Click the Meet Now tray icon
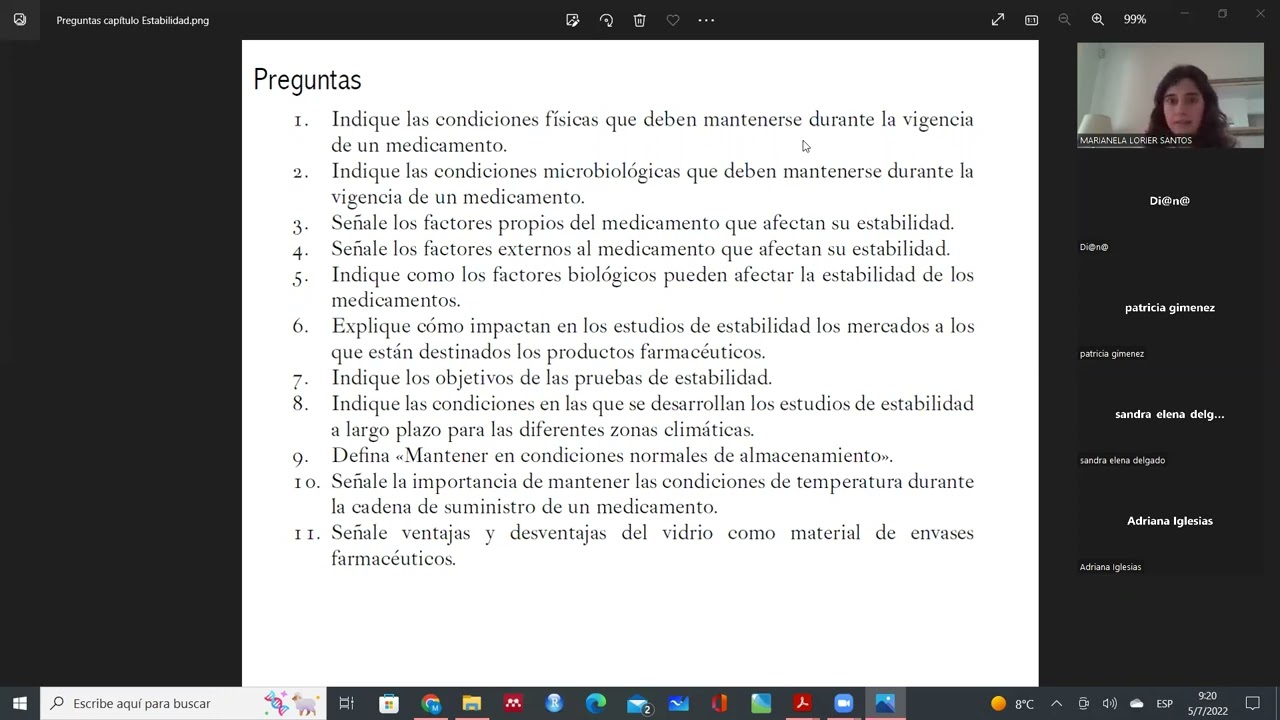This screenshot has height=720, width=1280. pos(1083,703)
